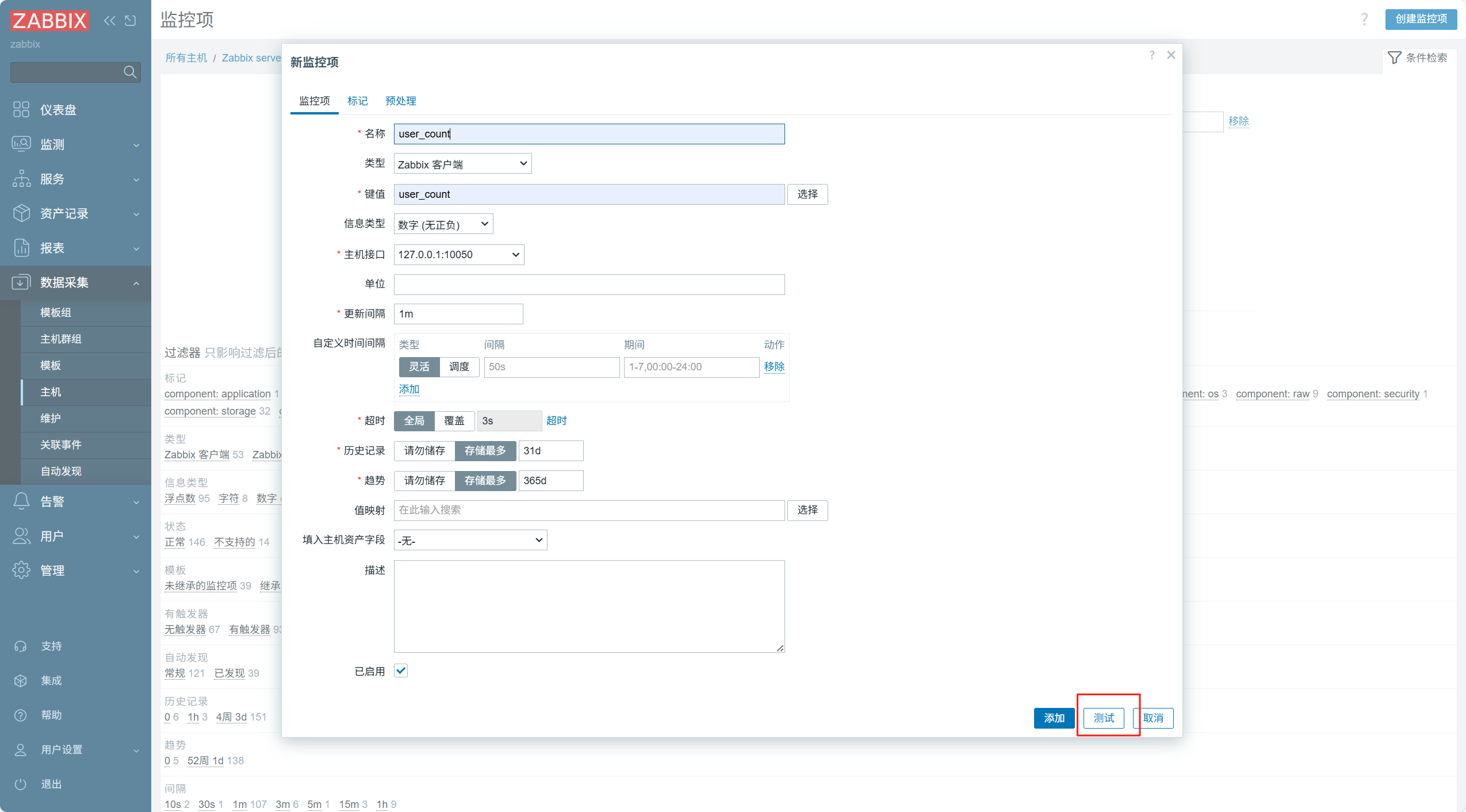Select 请勿储存 for 历史记录
Viewport: 1466px width, 812px height.
click(424, 450)
